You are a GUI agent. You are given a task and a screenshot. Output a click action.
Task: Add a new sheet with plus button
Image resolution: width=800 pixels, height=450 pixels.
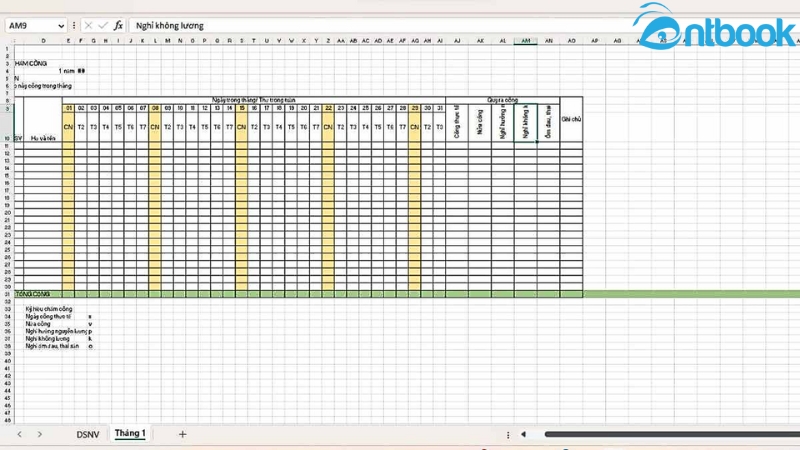point(182,435)
